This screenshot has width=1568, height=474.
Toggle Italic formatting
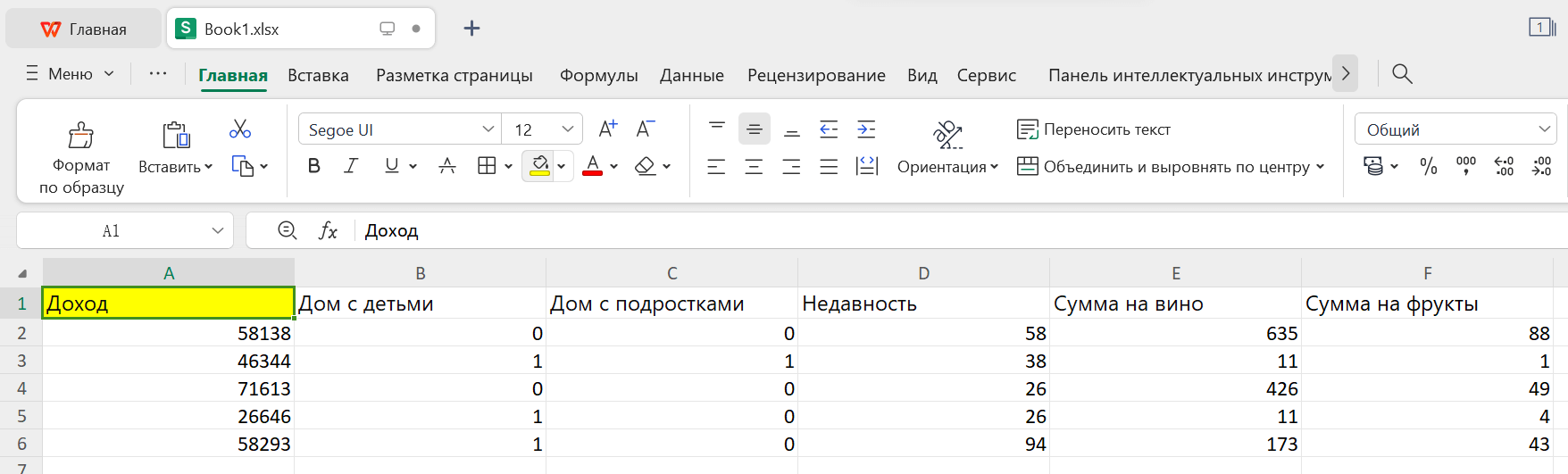[352, 166]
